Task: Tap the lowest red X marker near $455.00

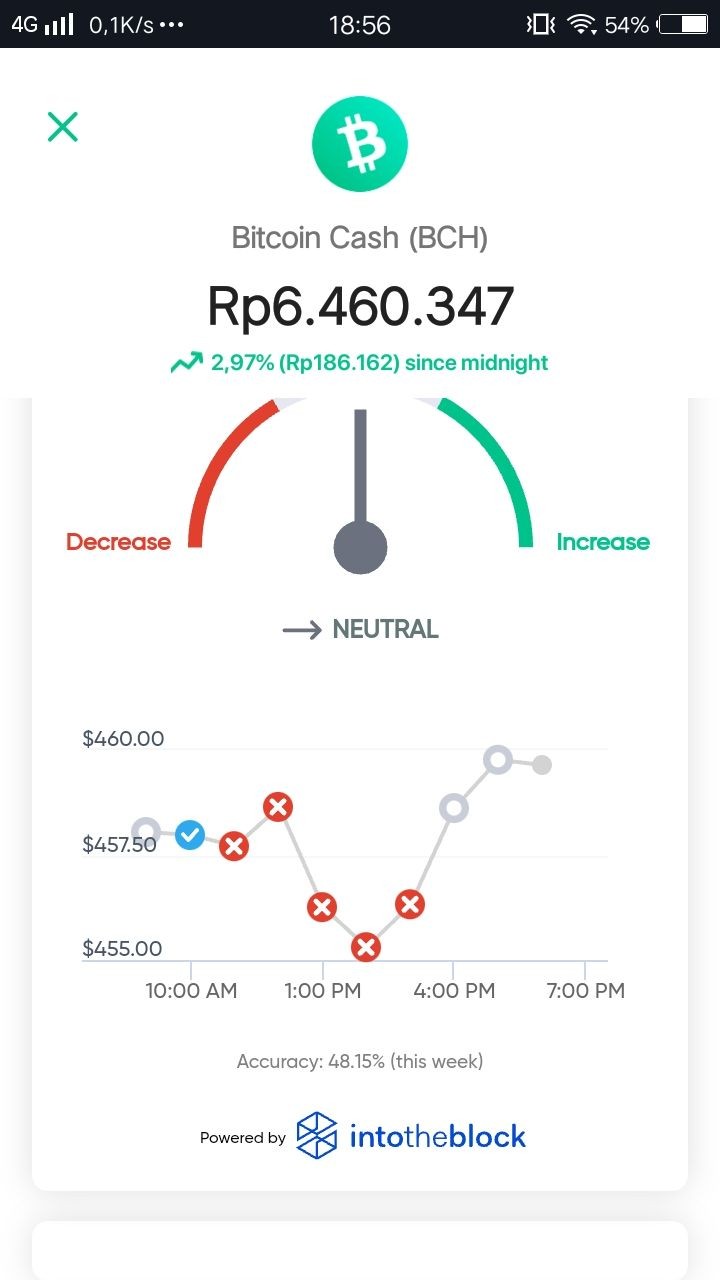Action: pos(366,947)
